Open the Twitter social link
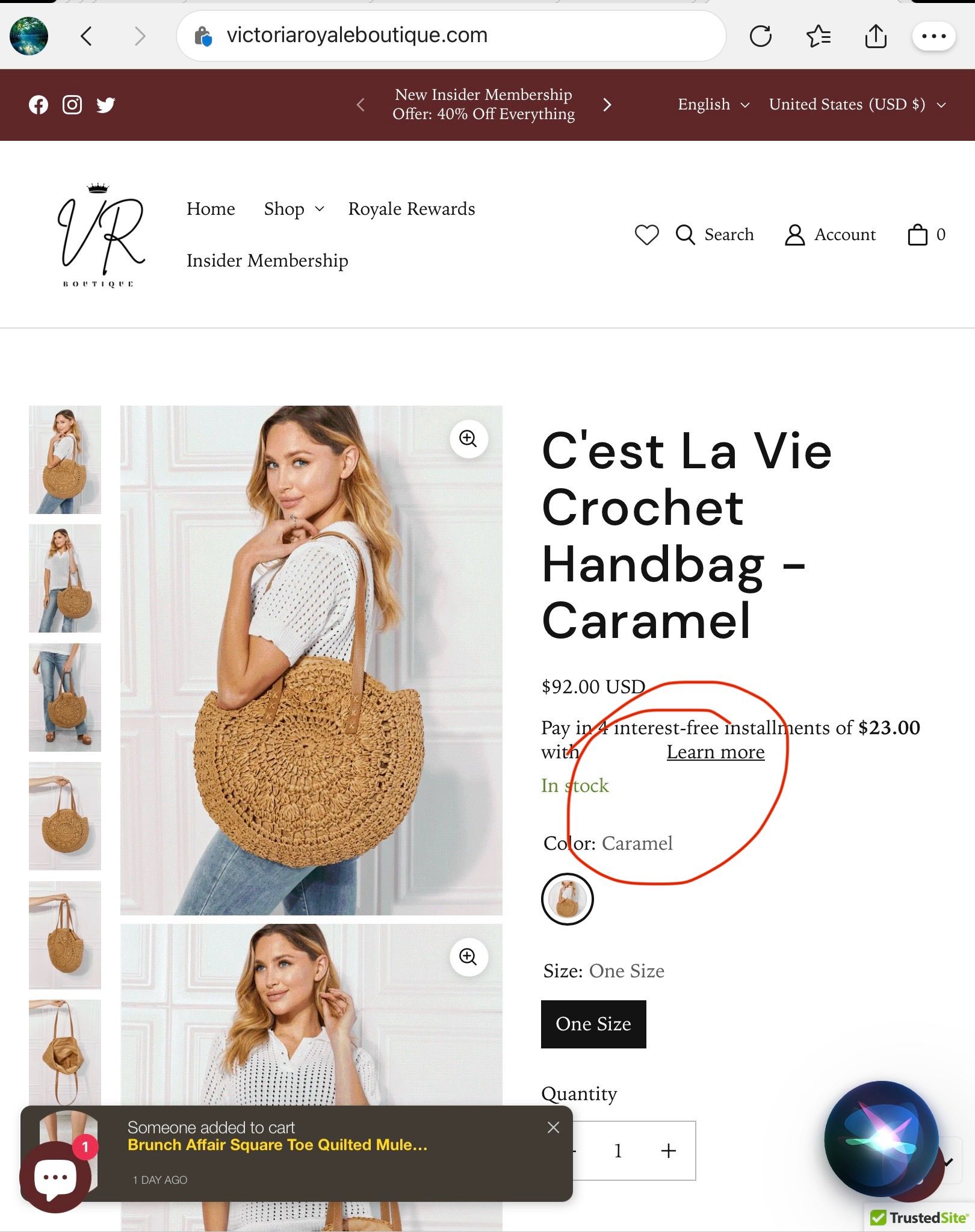This screenshot has height=1232, width=975. (x=106, y=105)
